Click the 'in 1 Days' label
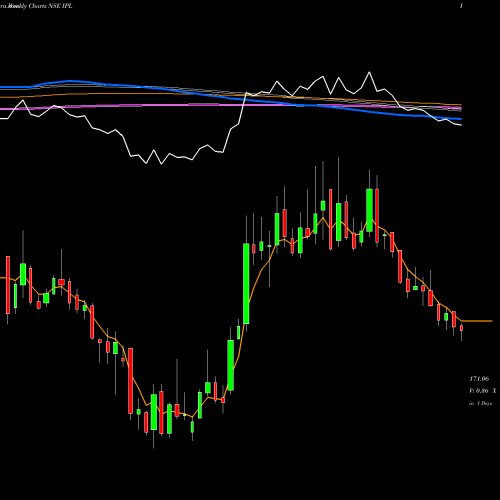Screen dimensions: 500x500 tap(480, 403)
